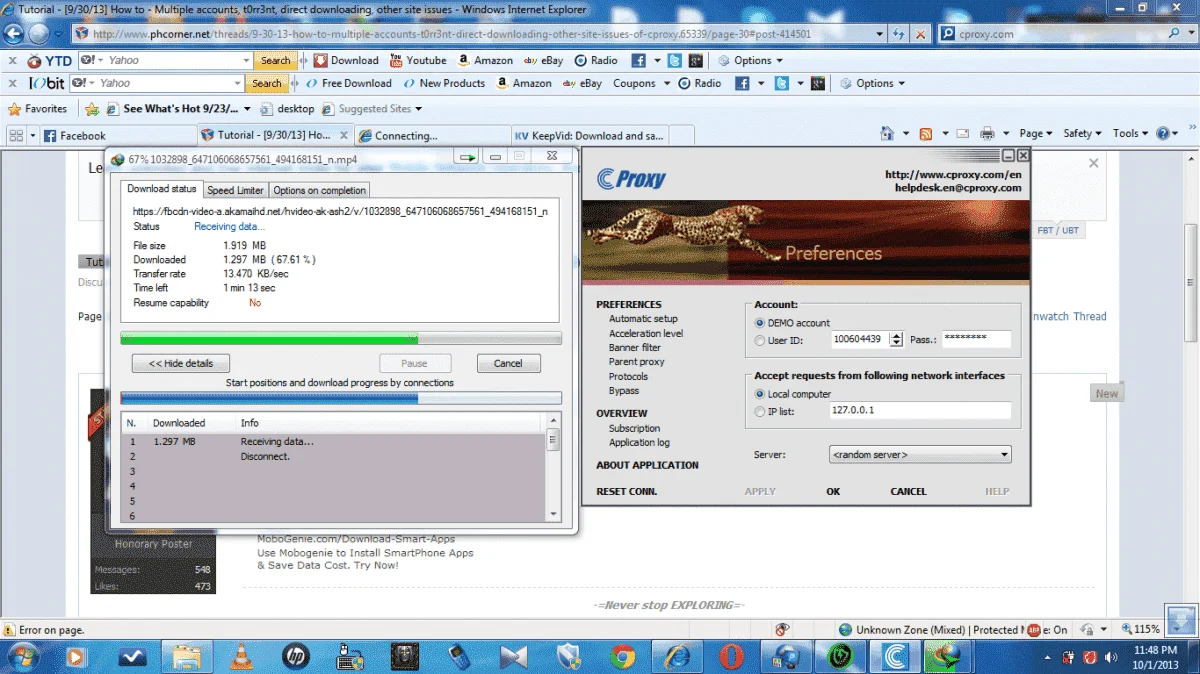Switch to Options on completion tab
Image resolution: width=1200 pixels, height=674 pixels.
tap(320, 190)
